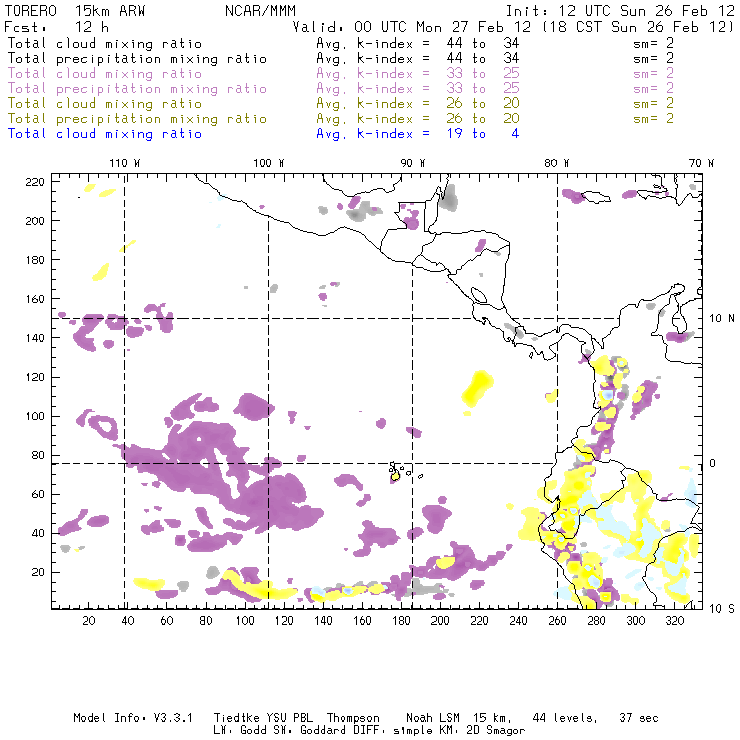Image resolution: width=740 pixels, height=740 pixels.
Task: Click blue 'Avg. k-index = 19 to 4' text
Action: pyautogui.click(x=418, y=134)
